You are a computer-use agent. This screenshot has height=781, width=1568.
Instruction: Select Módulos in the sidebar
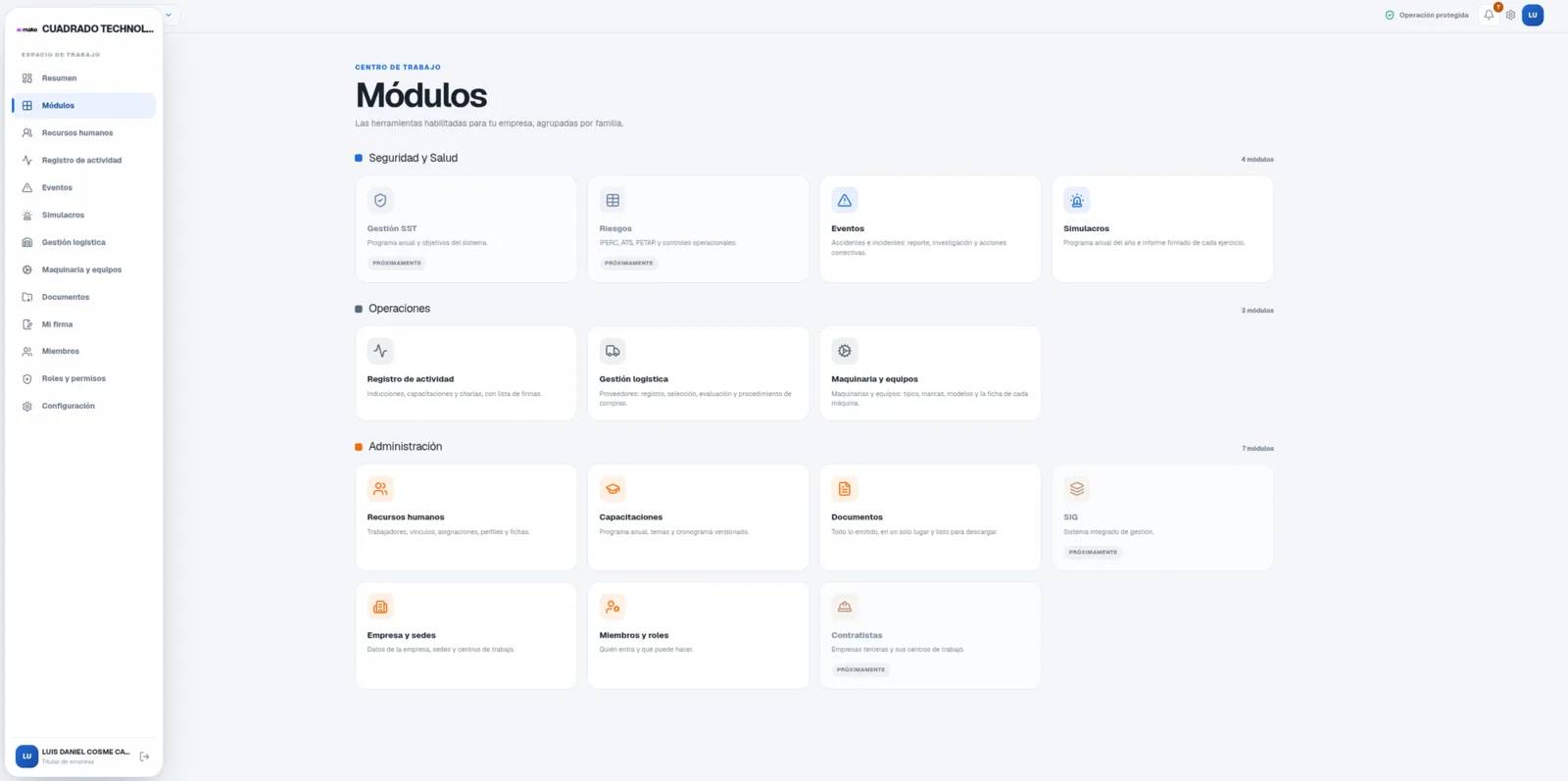[x=84, y=106]
